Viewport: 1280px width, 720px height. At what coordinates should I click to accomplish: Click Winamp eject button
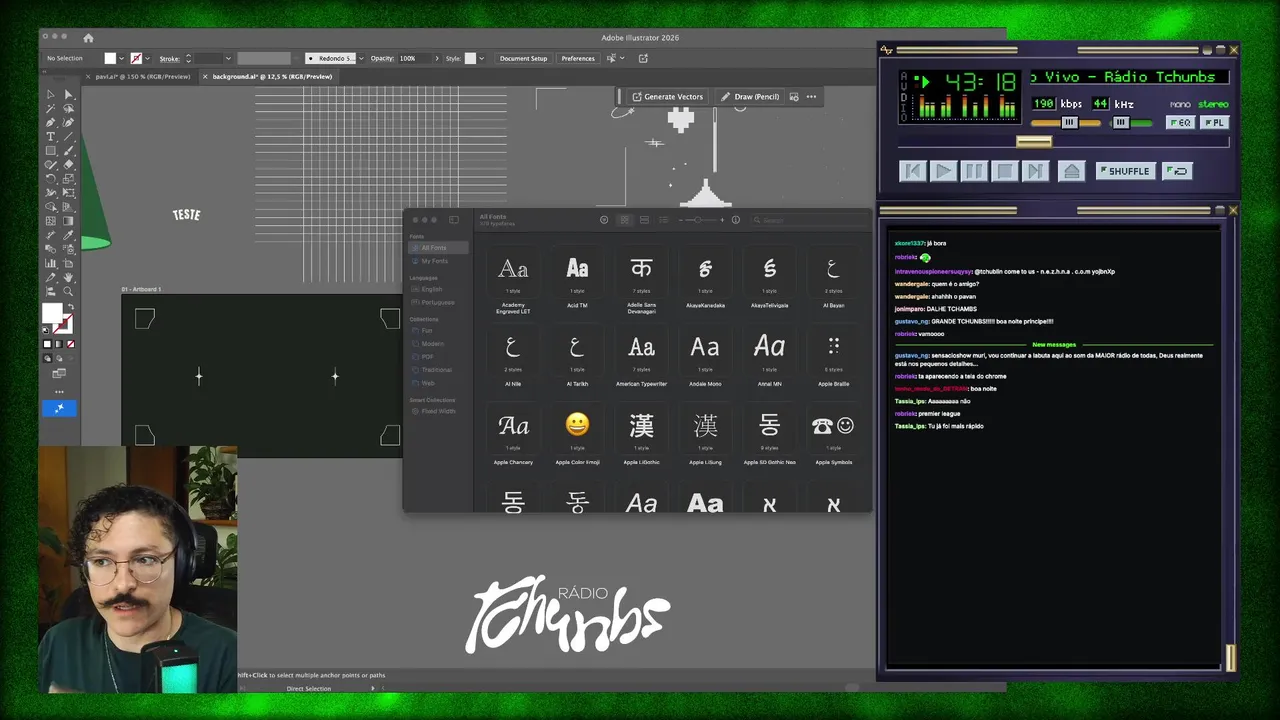point(1071,171)
